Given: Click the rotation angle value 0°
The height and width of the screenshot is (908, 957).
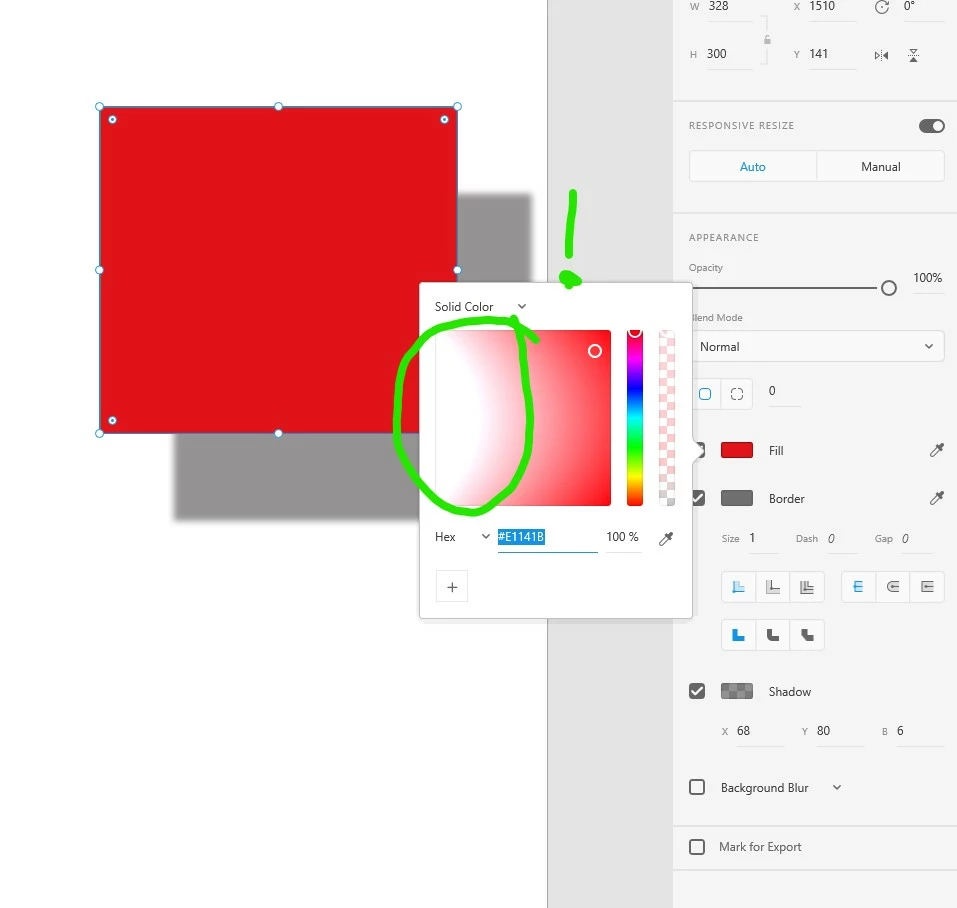Looking at the screenshot, I should [x=923, y=7].
